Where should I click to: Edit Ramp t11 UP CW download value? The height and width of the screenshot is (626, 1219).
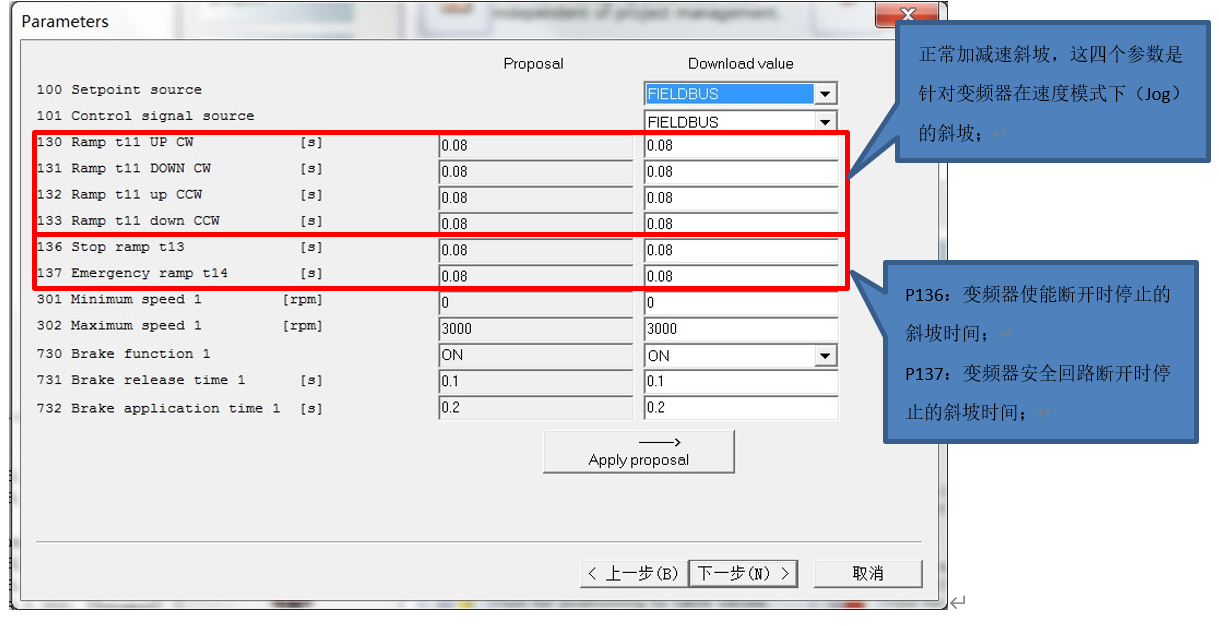740,146
